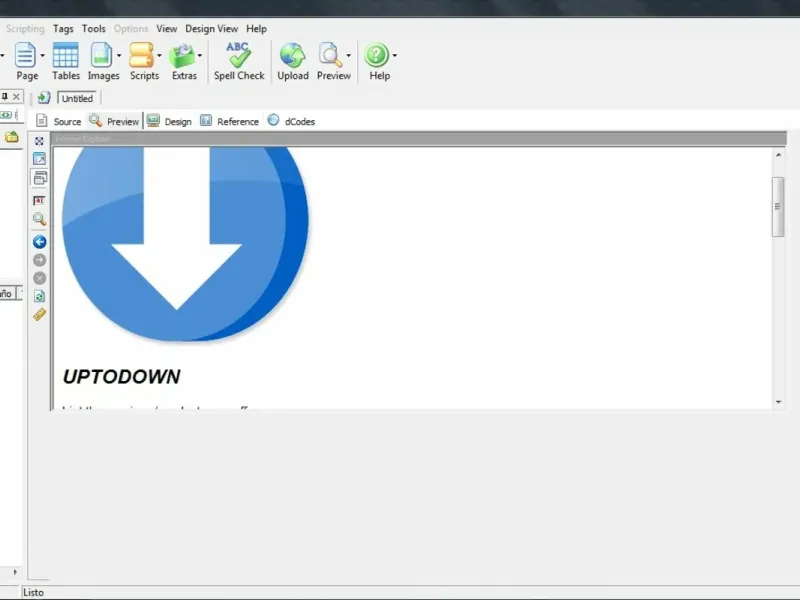
Task: Click the preview scrollbar down arrow
Action: (778, 402)
